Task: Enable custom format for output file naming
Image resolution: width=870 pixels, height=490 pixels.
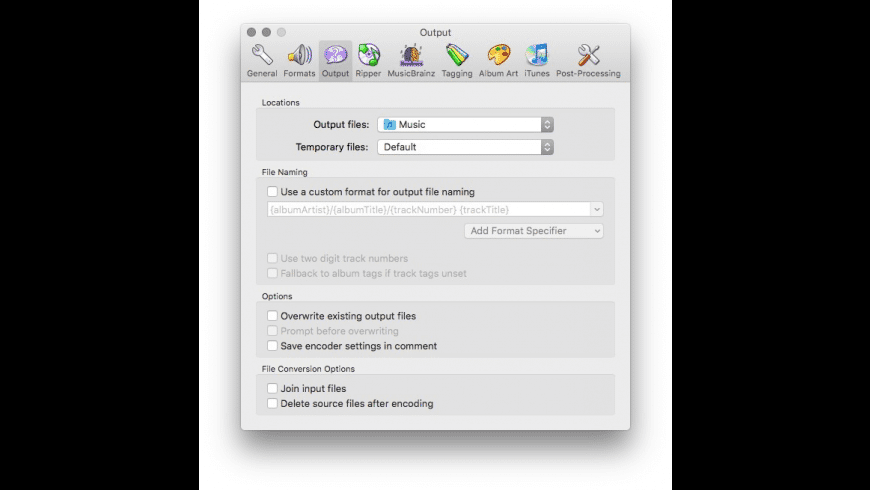Action: click(272, 191)
